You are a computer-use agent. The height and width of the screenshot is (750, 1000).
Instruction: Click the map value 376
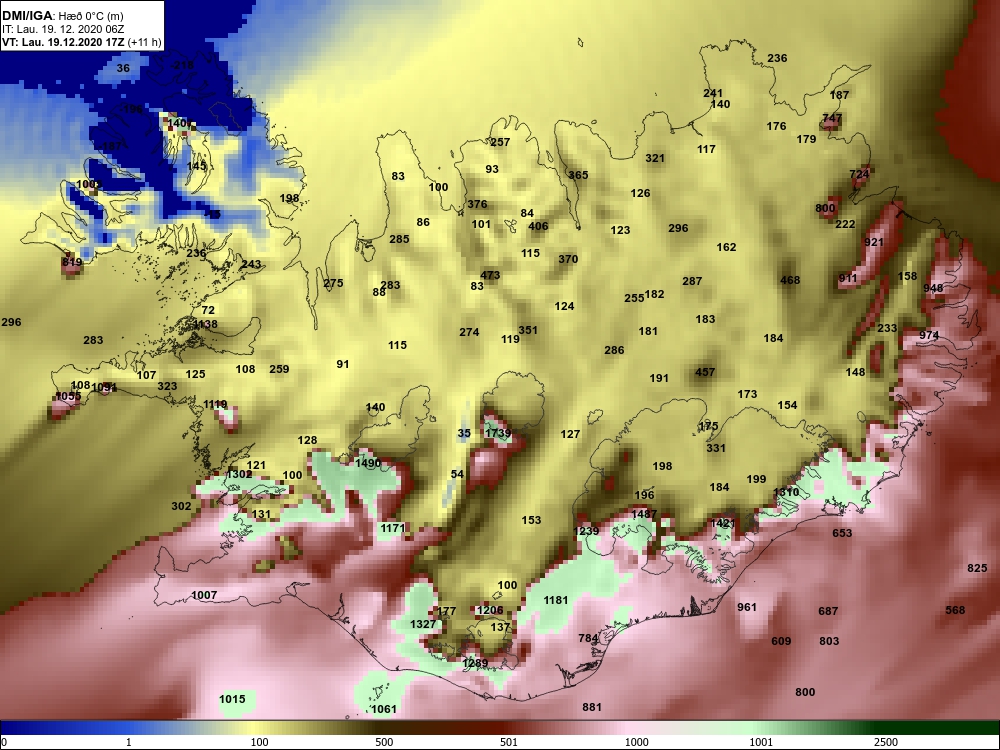click(477, 204)
